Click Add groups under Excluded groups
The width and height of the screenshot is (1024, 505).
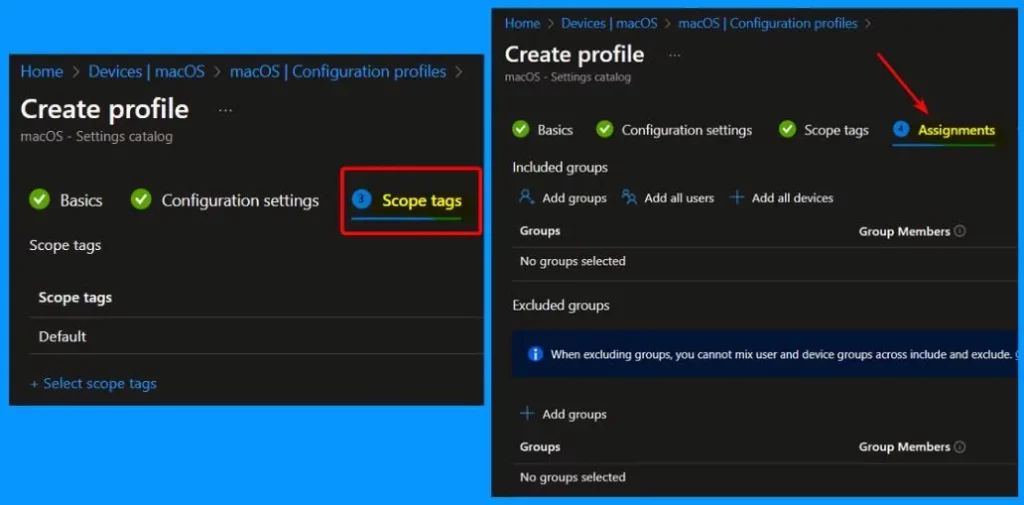563,414
